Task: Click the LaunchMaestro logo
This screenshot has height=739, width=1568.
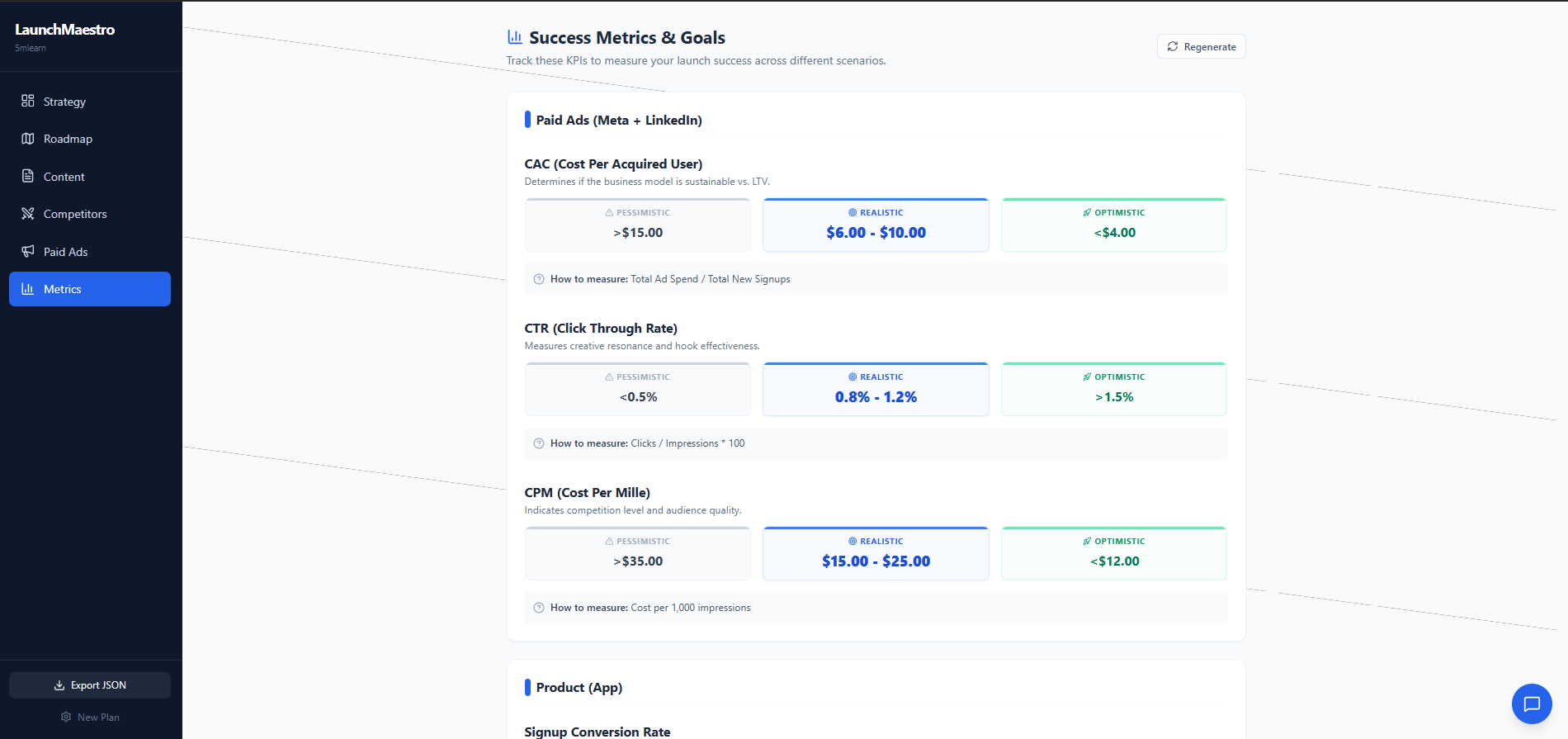Action: tap(64, 30)
